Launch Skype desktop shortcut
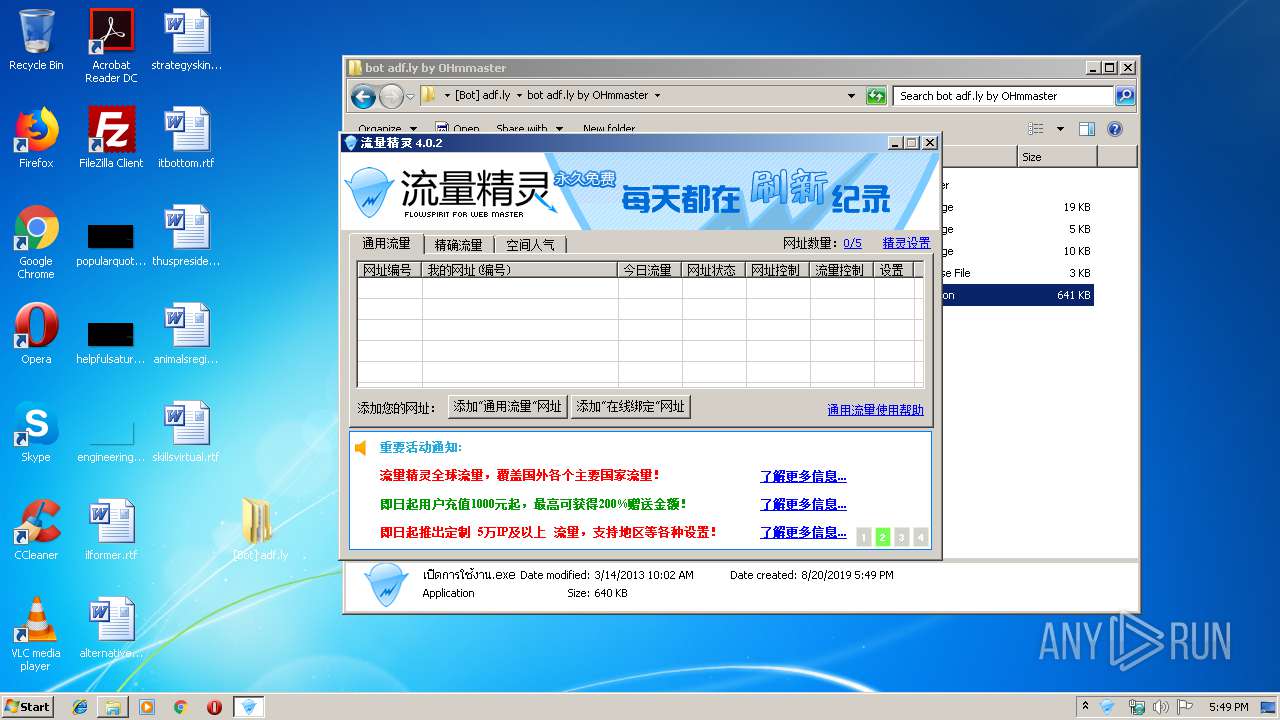Viewport: 1280px width, 720px height. 36,432
